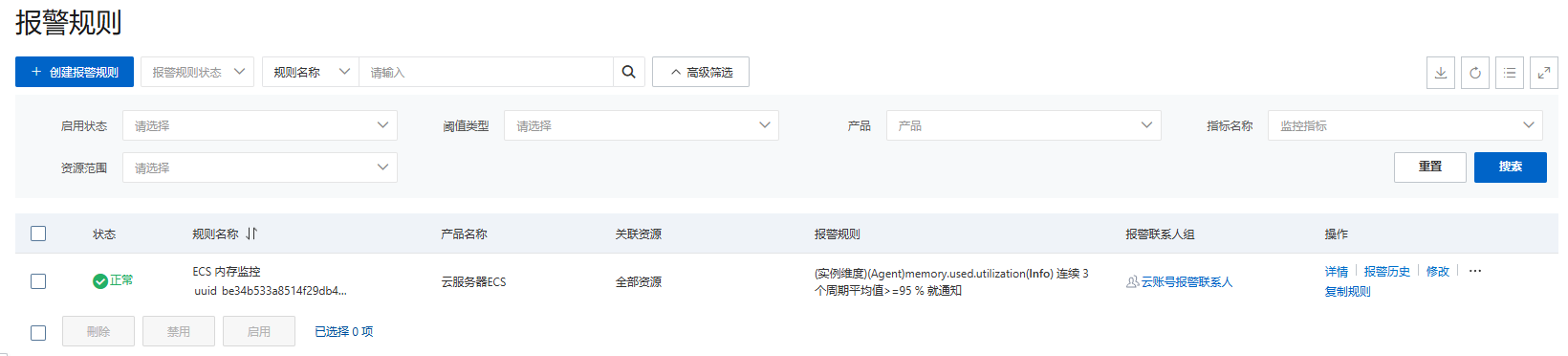Tick the ECS 内存监控 row checkbox
The height and width of the screenshot is (356, 1568).
pos(38,281)
